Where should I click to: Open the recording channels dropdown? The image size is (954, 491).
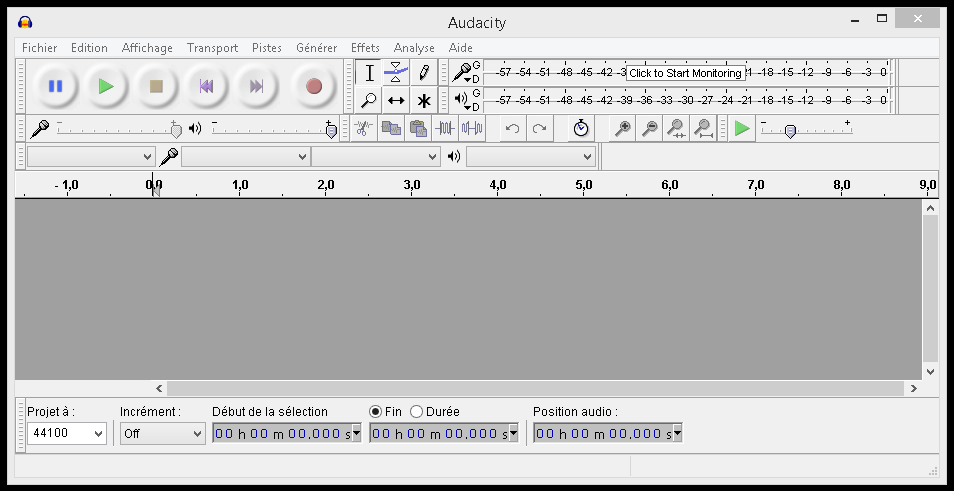[375, 157]
